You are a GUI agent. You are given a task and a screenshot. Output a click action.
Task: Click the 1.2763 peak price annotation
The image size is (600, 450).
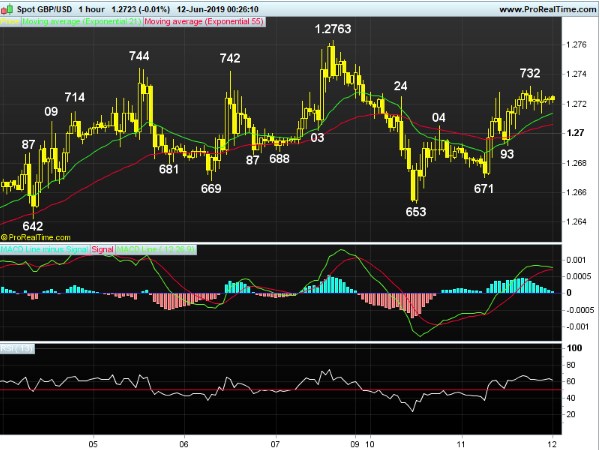tap(333, 30)
